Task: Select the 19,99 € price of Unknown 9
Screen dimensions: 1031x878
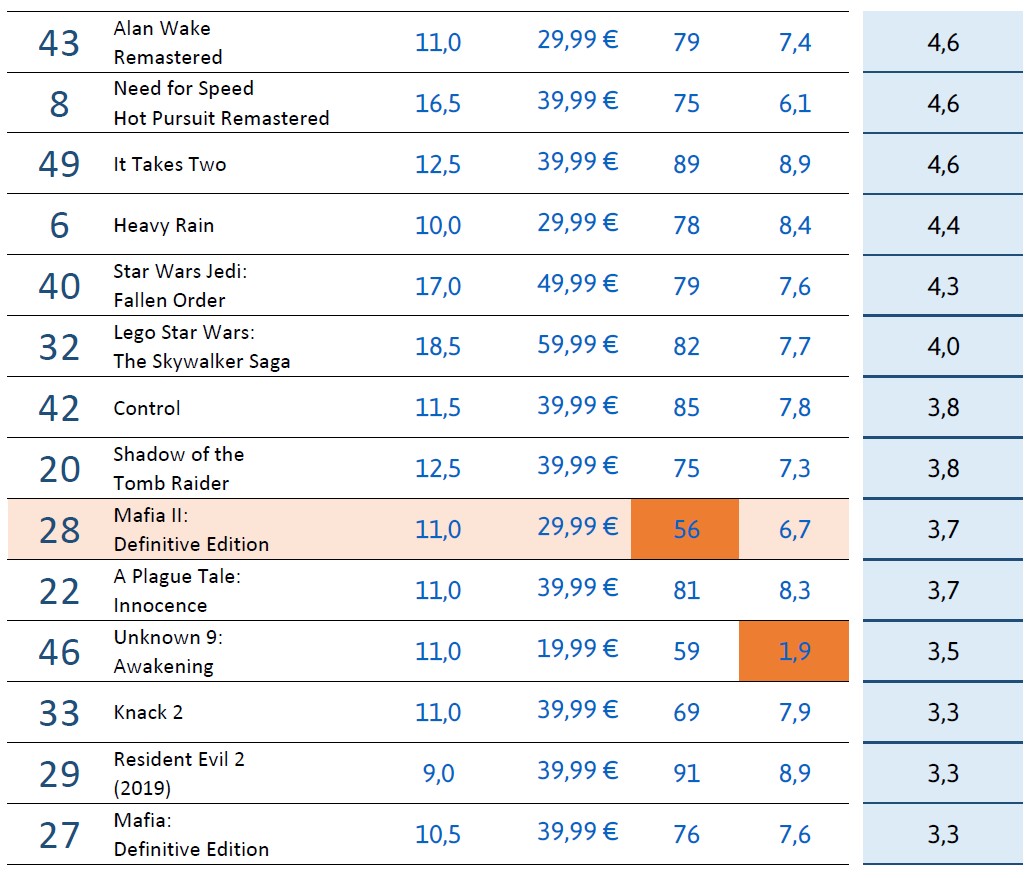Action: click(577, 651)
